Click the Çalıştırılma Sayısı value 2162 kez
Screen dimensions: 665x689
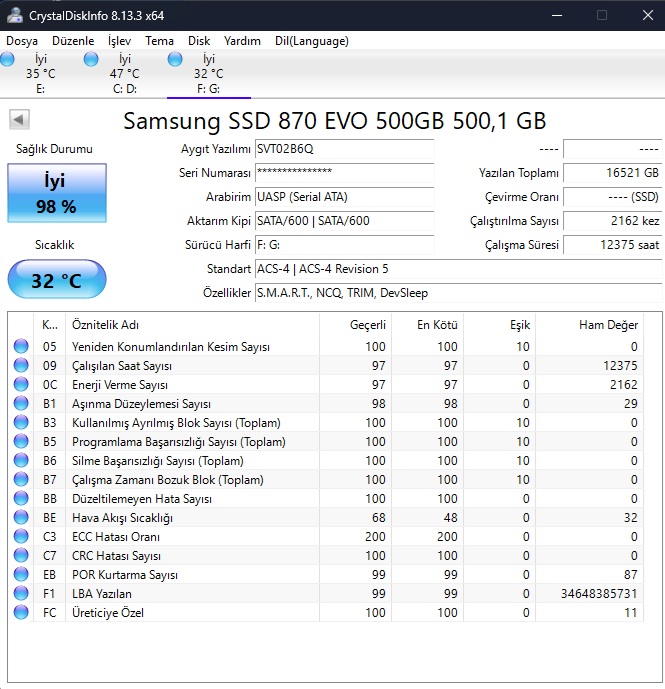pos(613,221)
